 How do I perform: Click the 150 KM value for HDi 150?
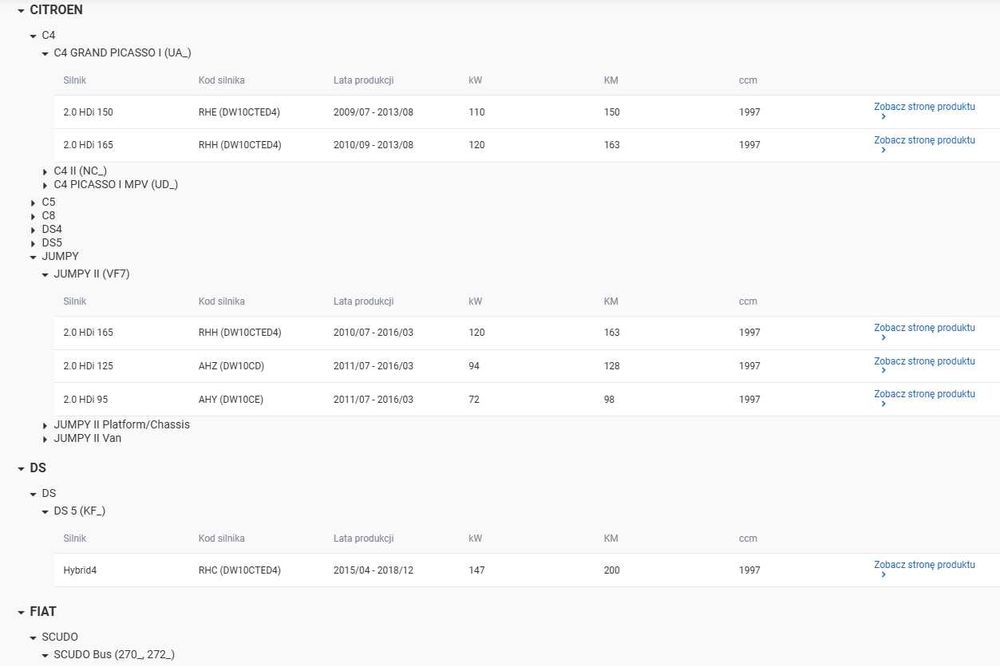pyautogui.click(x=612, y=112)
